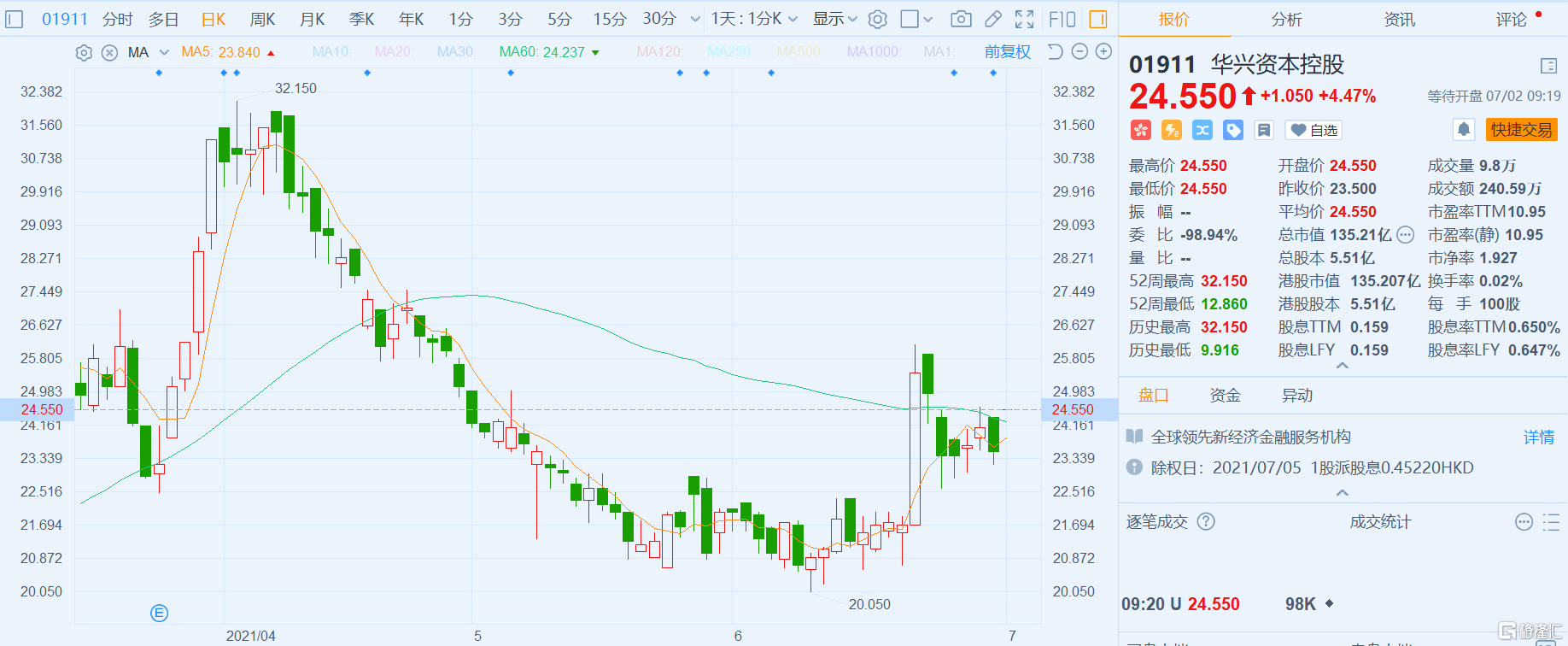Remove the MA indicator with X icon

(x=109, y=53)
